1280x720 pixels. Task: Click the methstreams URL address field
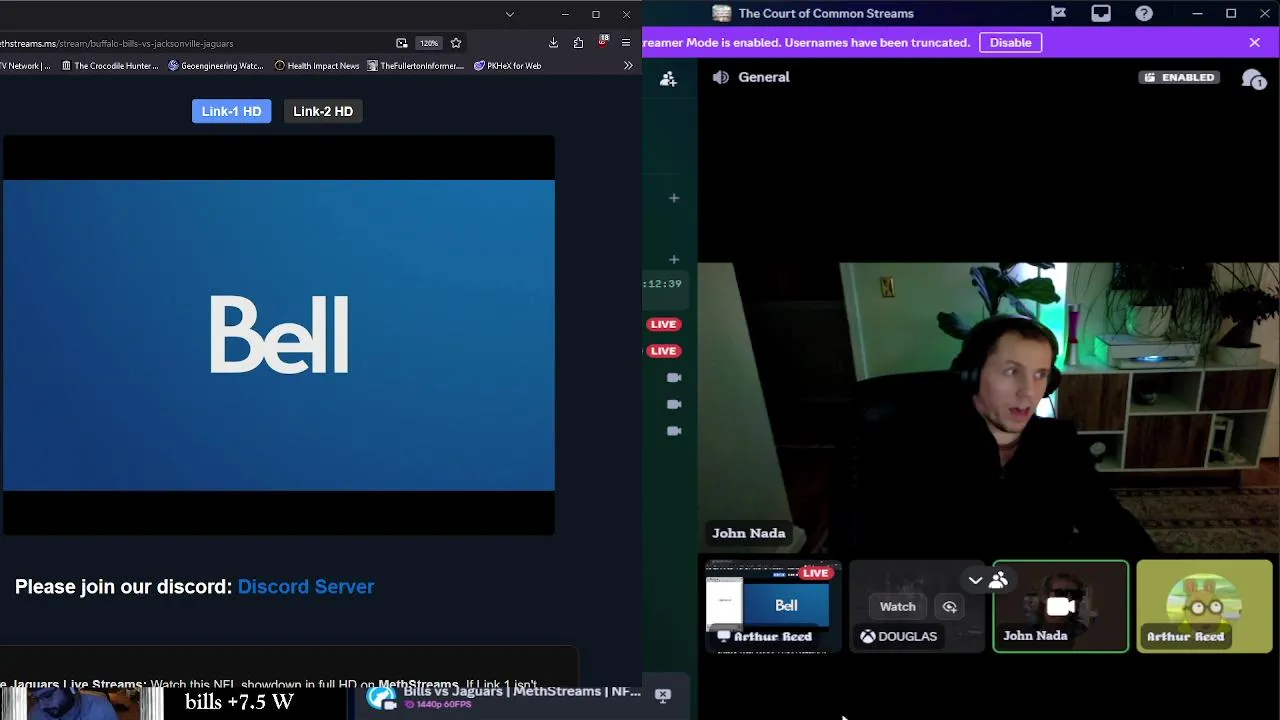click(190, 43)
